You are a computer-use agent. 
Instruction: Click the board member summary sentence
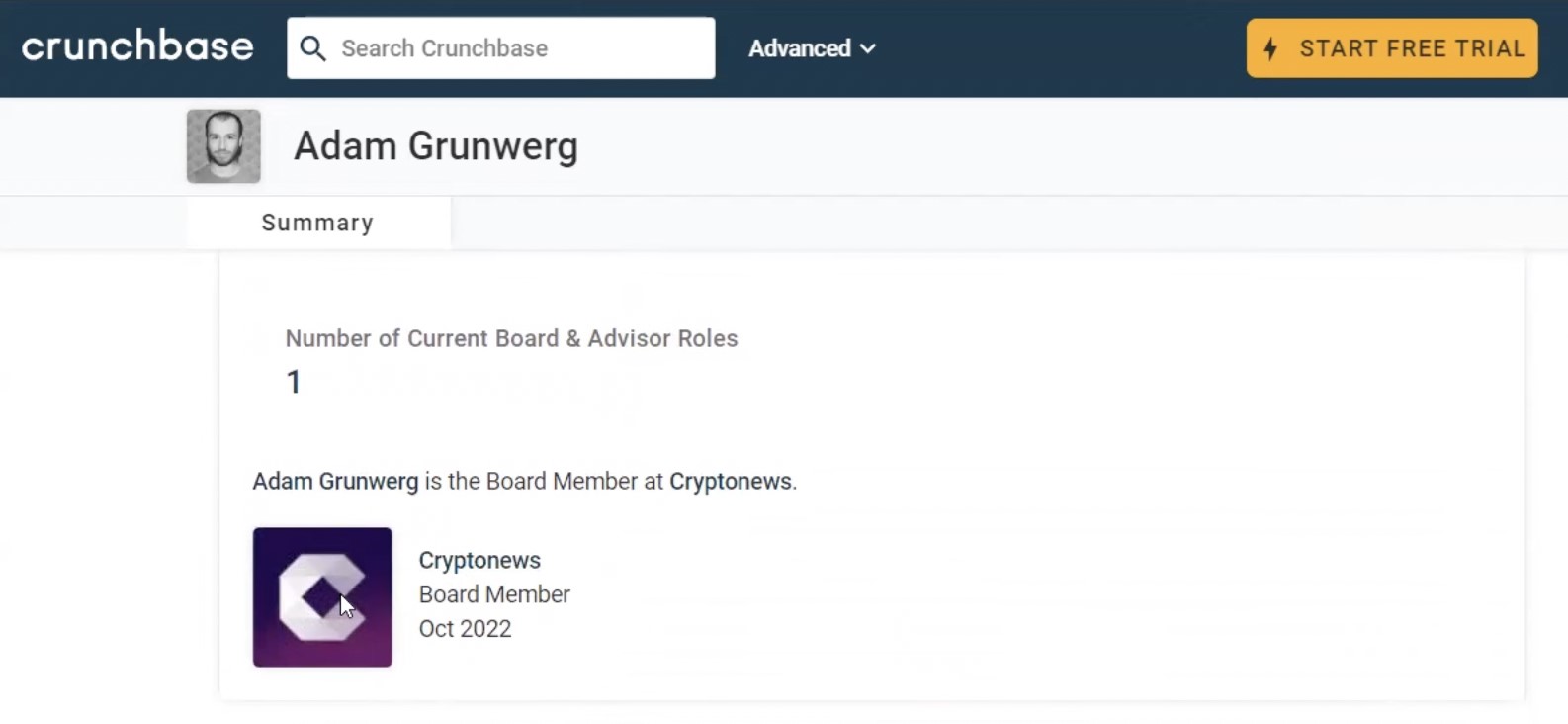(x=524, y=481)
